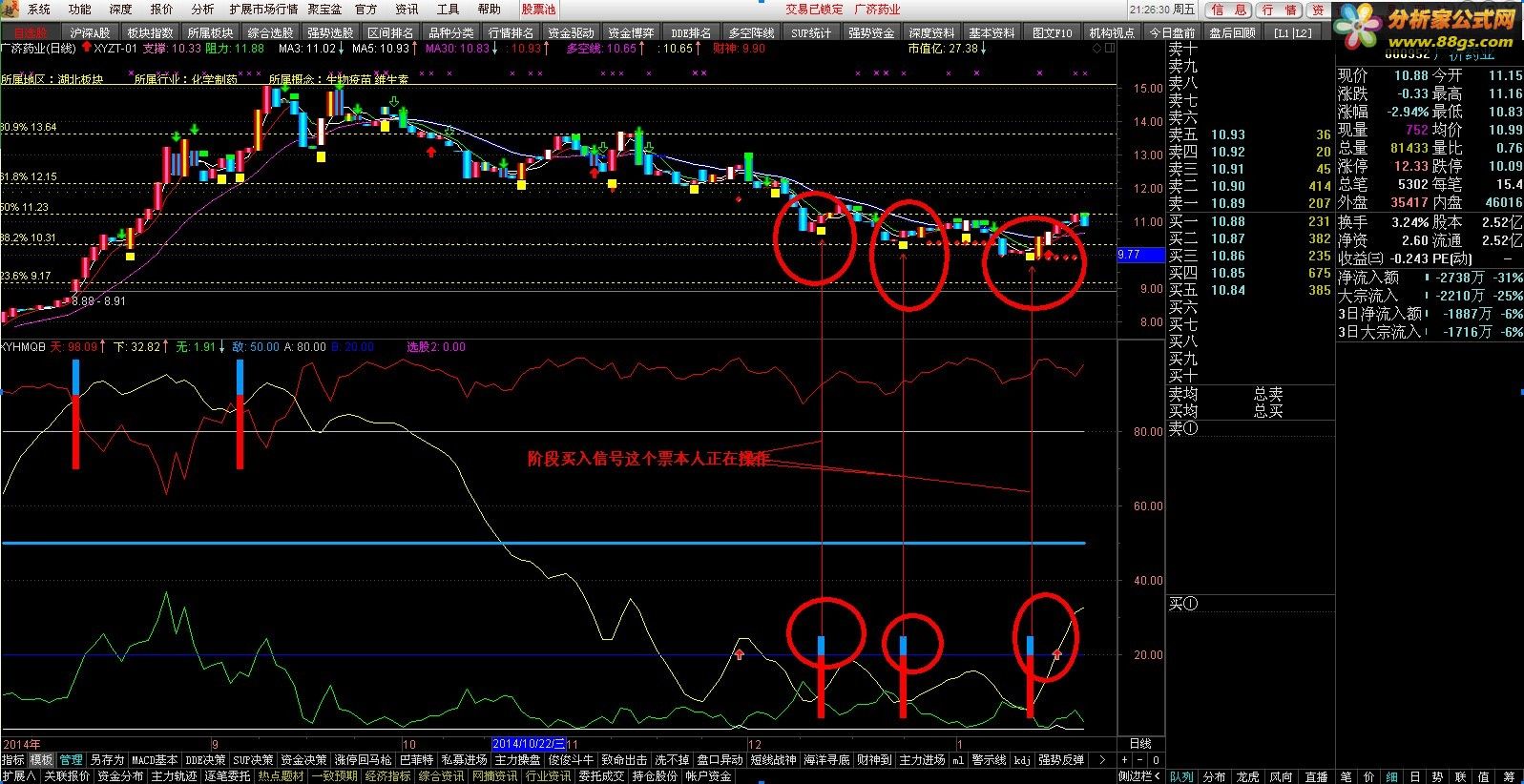This screenshot has width=1524, height=784.
Task: Select the 龙虎 side panel tab
Action: pos(1247,776)
